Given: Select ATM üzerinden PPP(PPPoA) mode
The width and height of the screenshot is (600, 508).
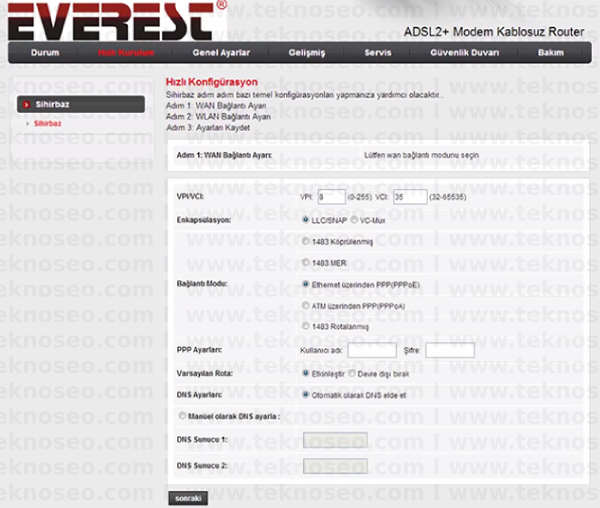Looking at the screenshot, I should click(x=305, y=306).
